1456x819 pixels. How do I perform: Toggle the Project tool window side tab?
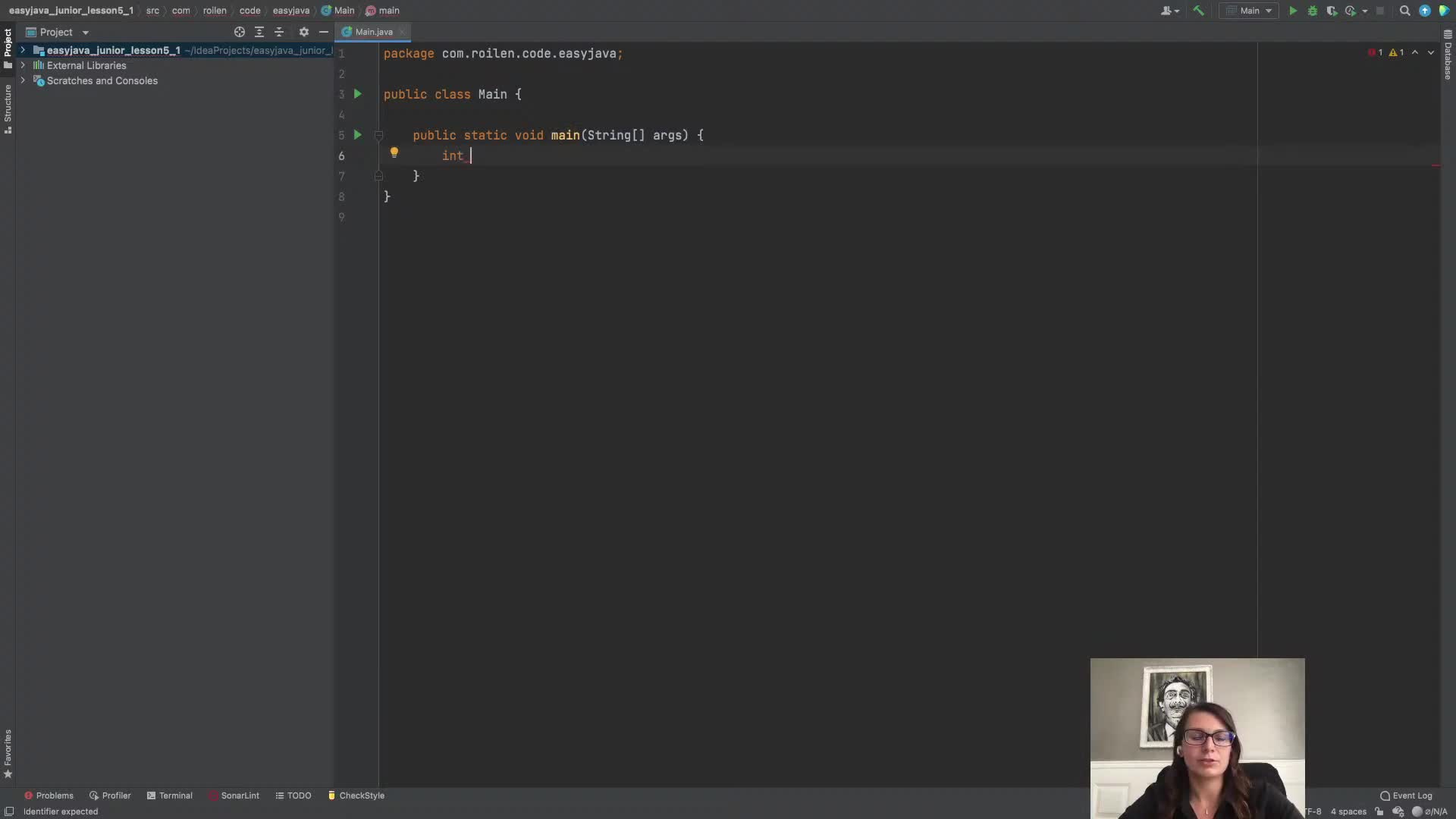8,48
